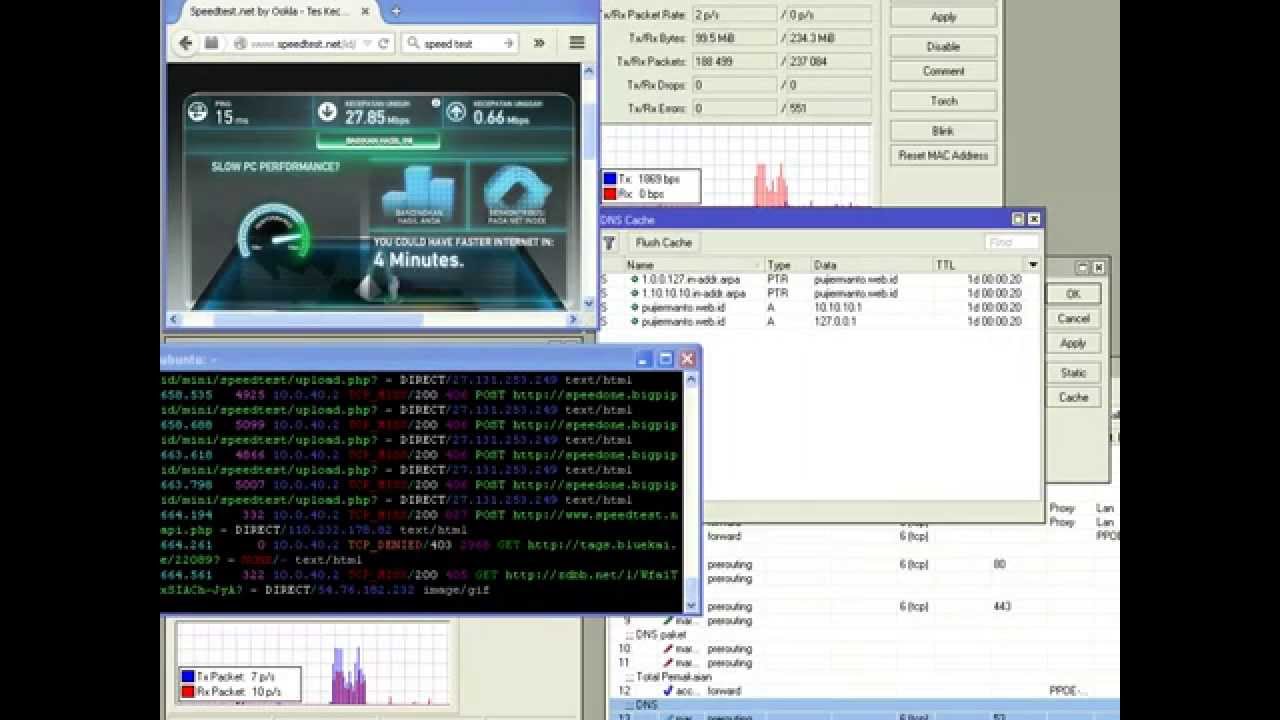Click the share result button under download speed
Viewport: 1280px width, 720px height.
coord(379,141)
